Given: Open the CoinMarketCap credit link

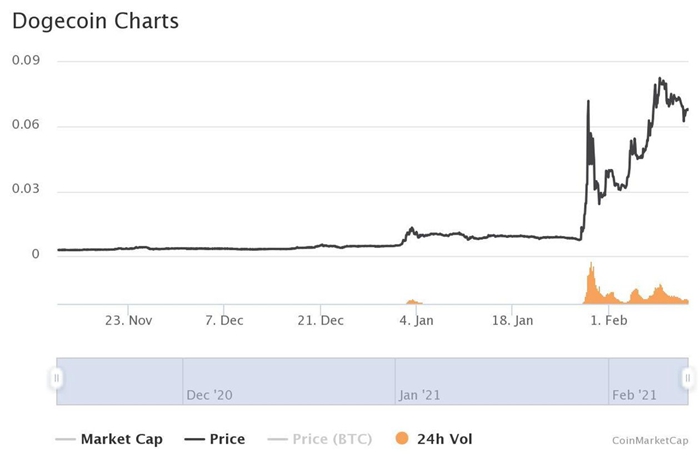Looking at the screenshot, I should [x=650, y=440].
